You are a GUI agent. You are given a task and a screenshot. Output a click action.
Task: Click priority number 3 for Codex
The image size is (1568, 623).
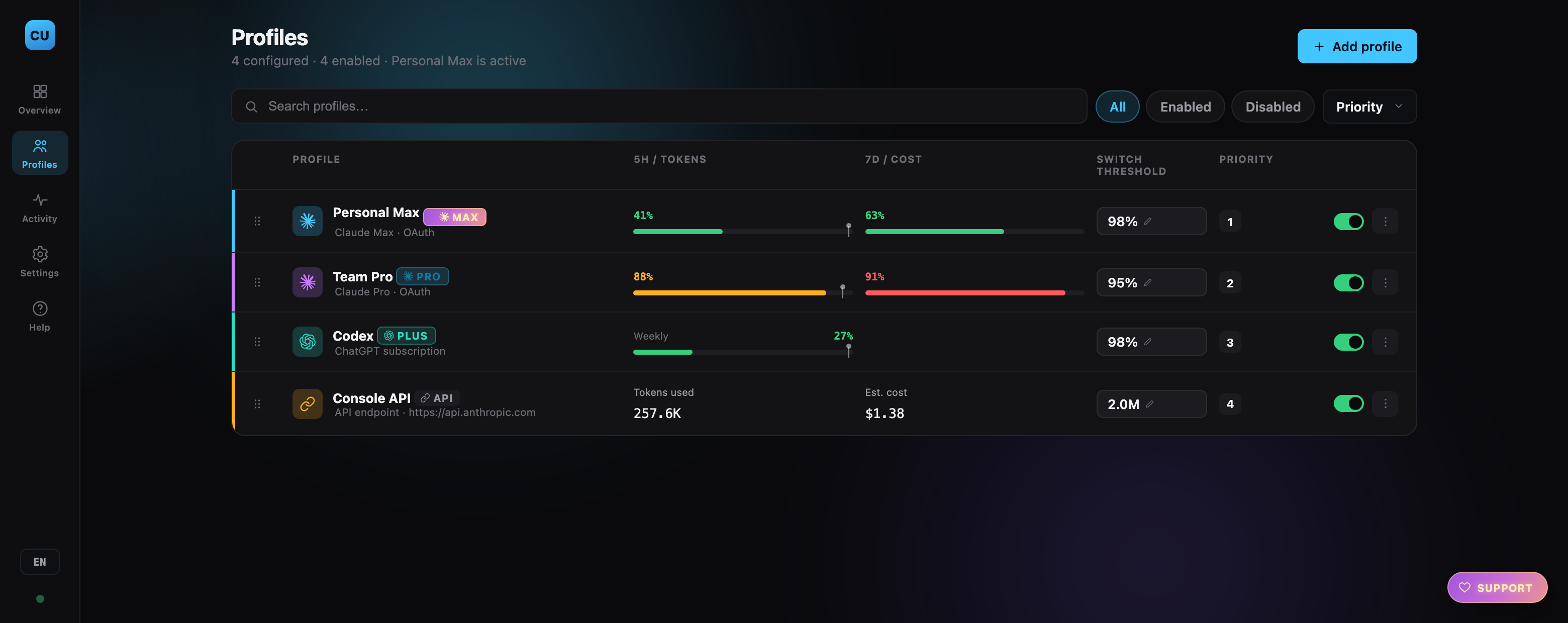pyautogui.click(x=1230, y=342)
